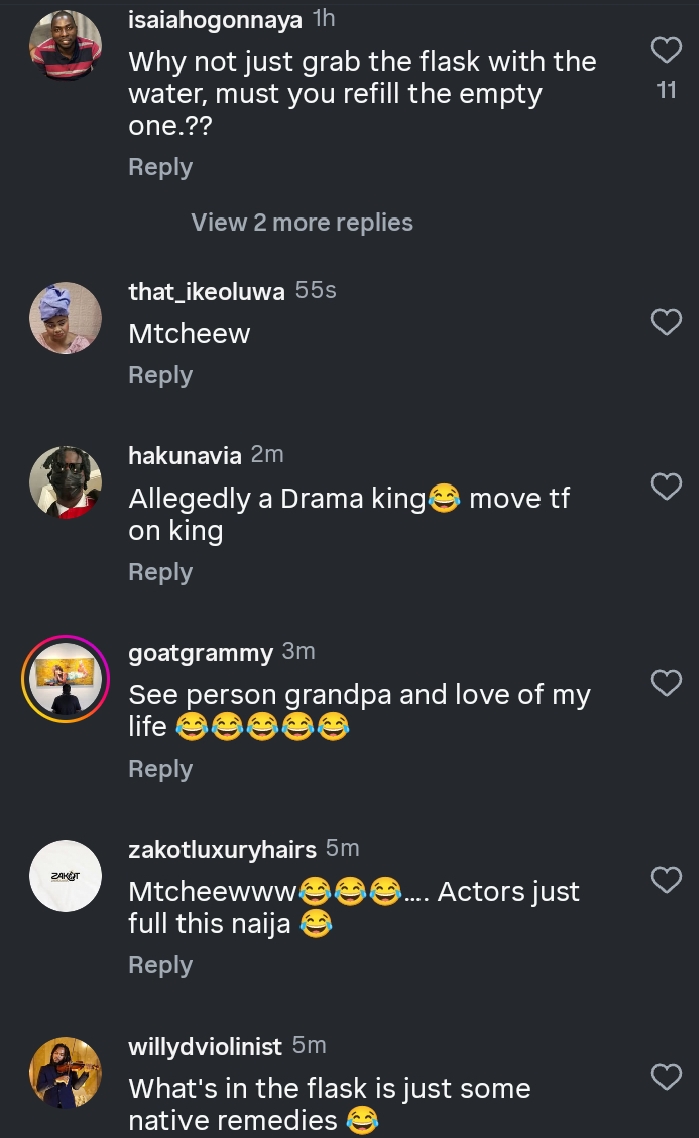Like that_ikeoluwa's "Mtcheew" comment

pyautogui.click(x=665, y=321)
